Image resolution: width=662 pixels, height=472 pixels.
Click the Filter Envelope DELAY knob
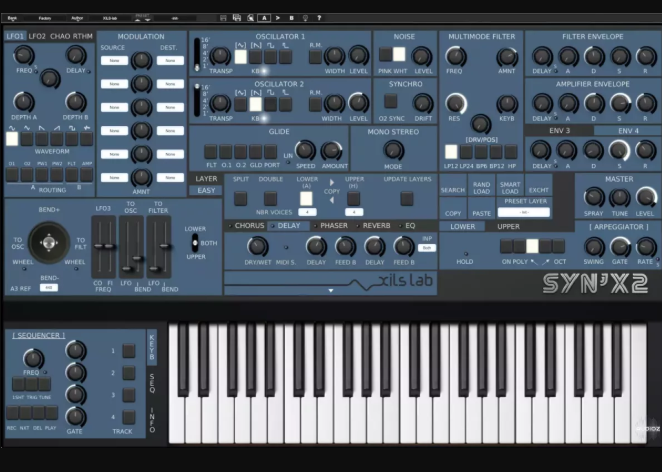(542, 56)
